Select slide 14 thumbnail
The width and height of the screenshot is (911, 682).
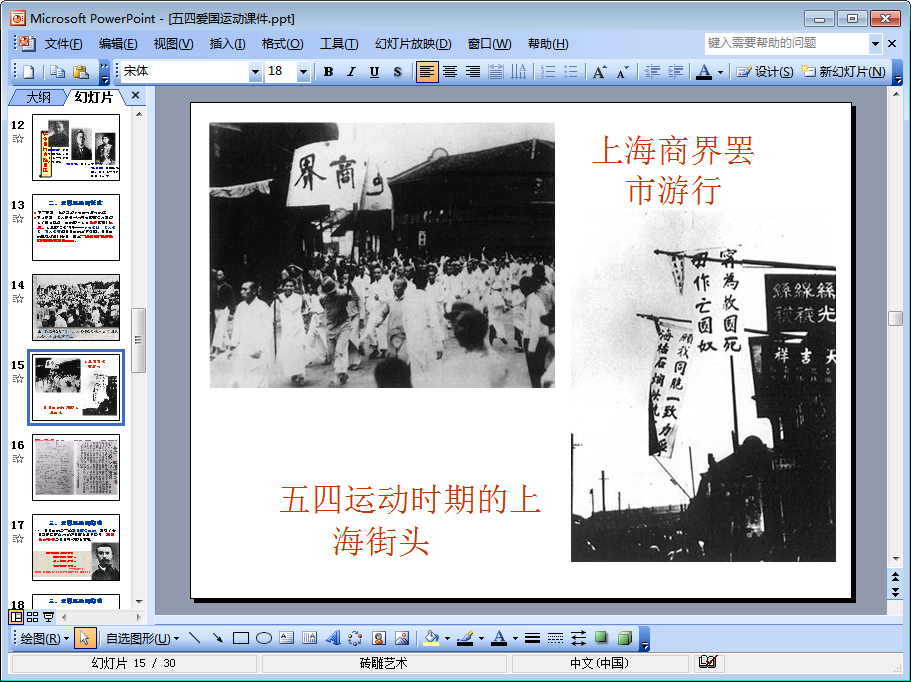point(76,307)
